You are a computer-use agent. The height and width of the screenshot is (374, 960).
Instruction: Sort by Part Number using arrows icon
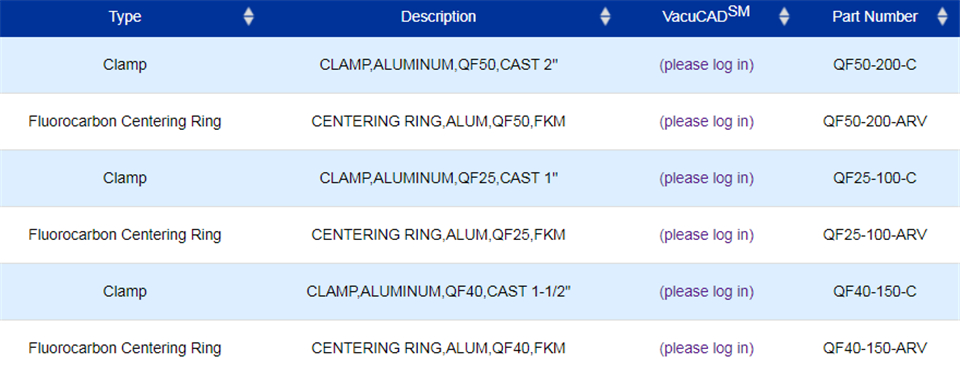point(942,17)
